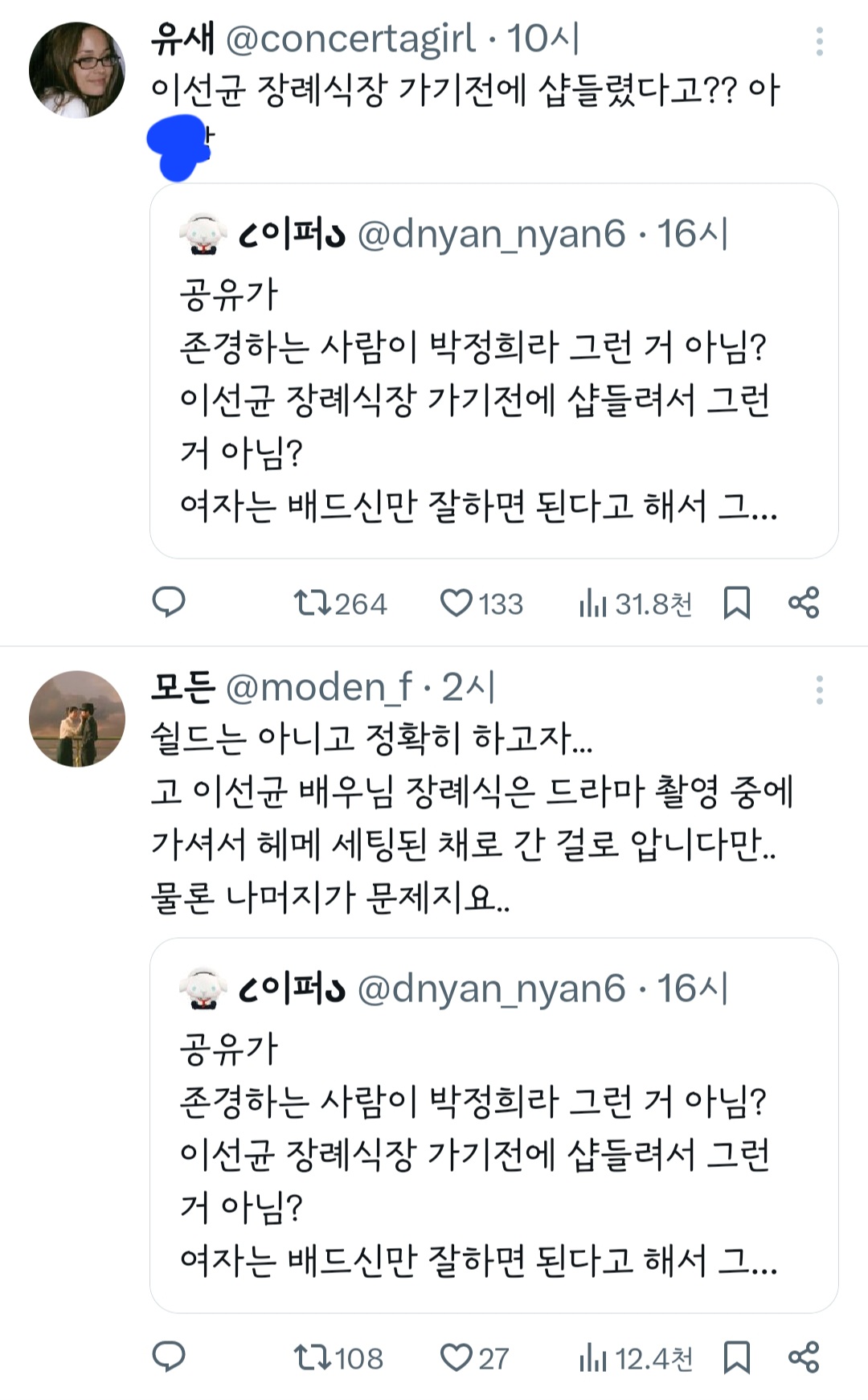Reply to the concertagirl tweet
Screen dimensions: 868x1400
(x=169, y=602)
